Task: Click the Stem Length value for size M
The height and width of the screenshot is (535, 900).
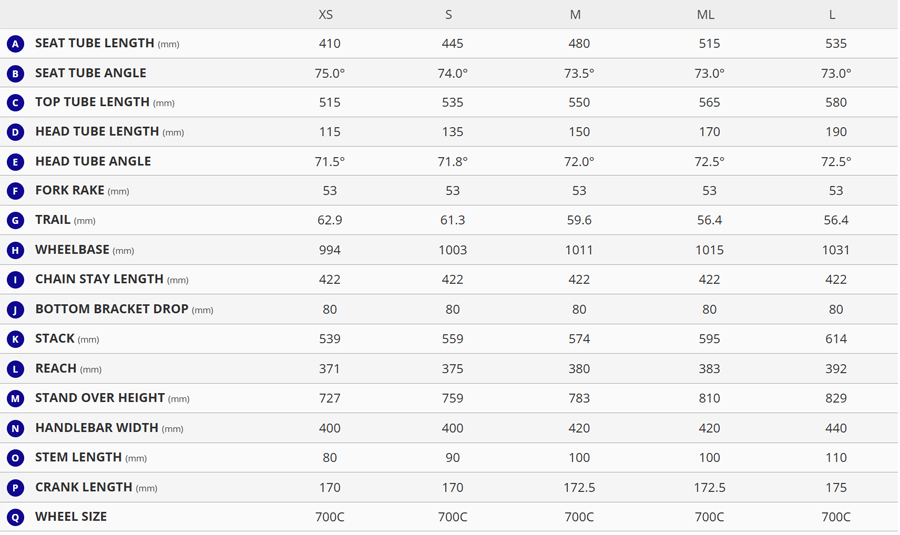Action: 579,458
